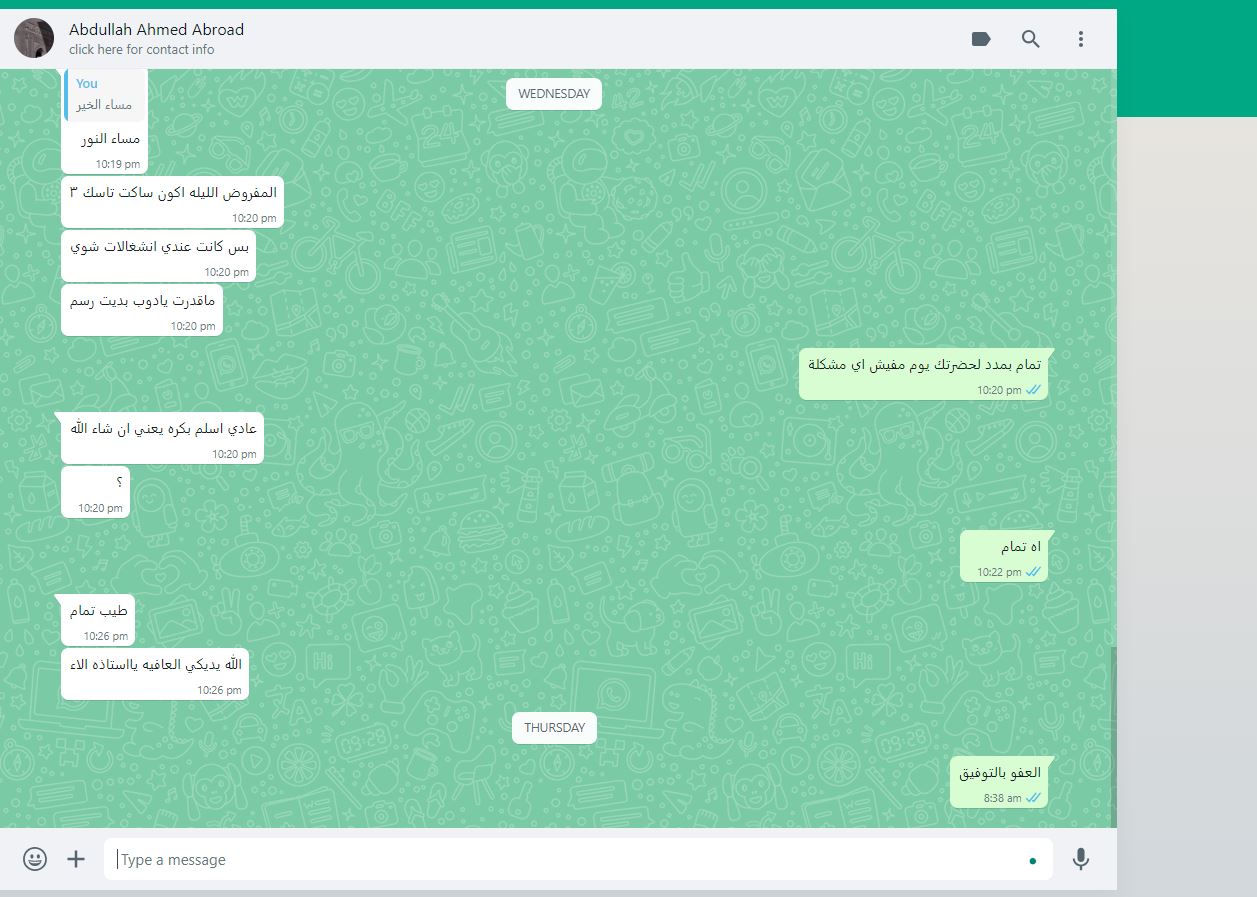
Task: Open Abdullah Ahmed Abroad profile picture
Action: click(34, 38)
